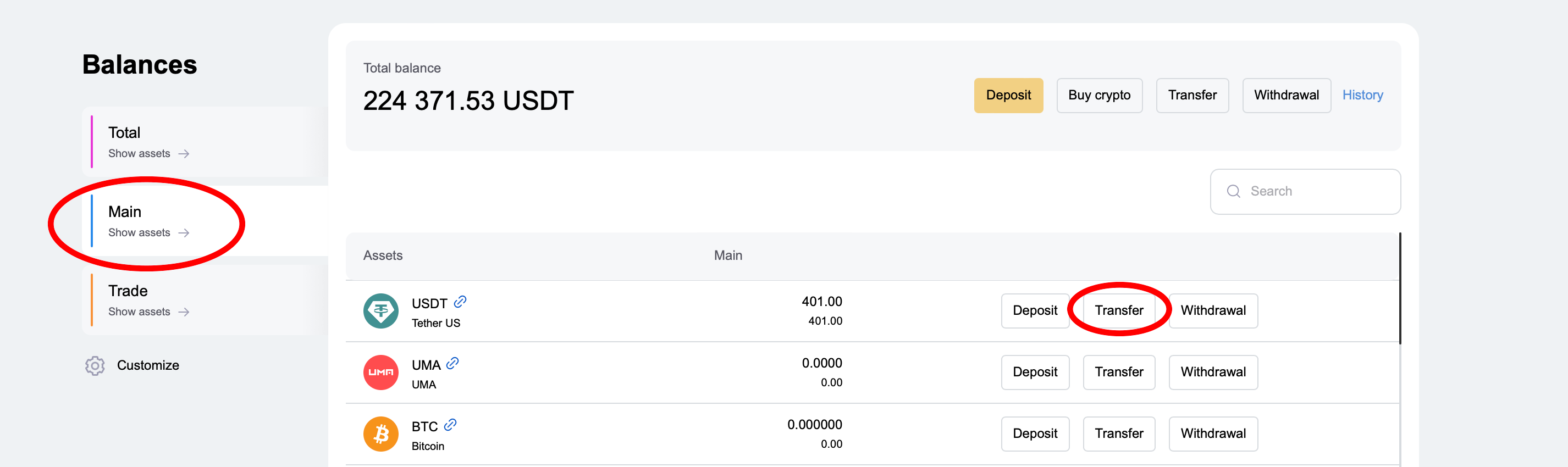Click the Bitcoin coin icon
The image size is (1568, 467).
coord(380,433)
